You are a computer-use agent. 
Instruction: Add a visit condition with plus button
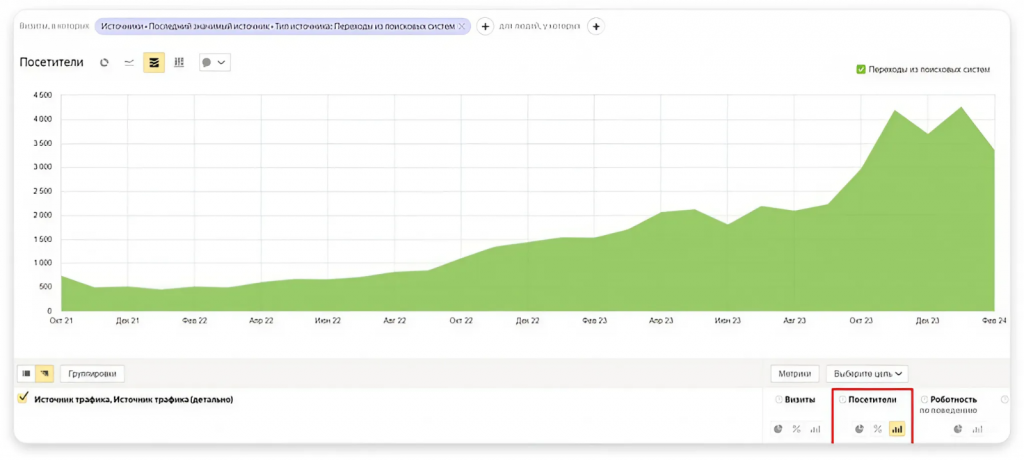coord(485,27)
